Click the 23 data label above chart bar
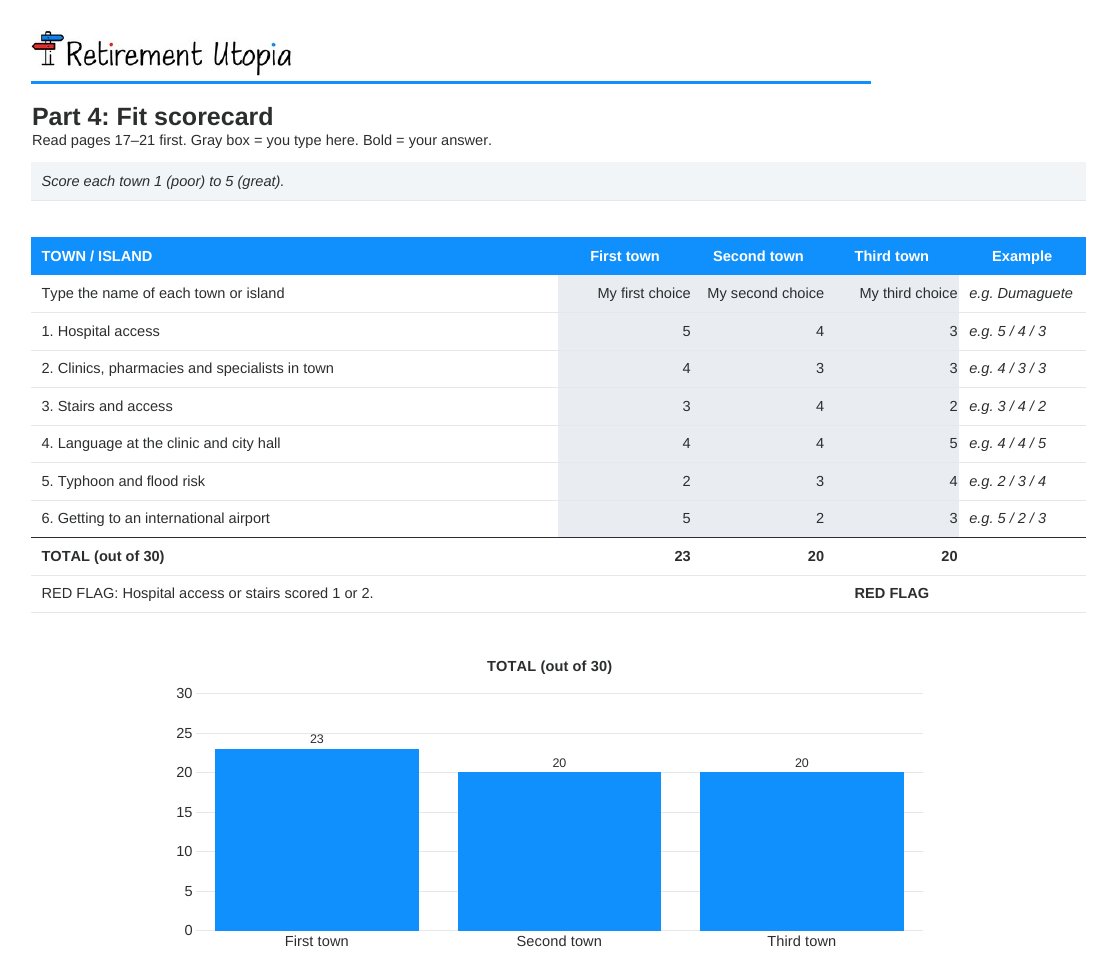The width and height of the screenshot is (1116, 977). pyautogui.click(x=317, y=739)
